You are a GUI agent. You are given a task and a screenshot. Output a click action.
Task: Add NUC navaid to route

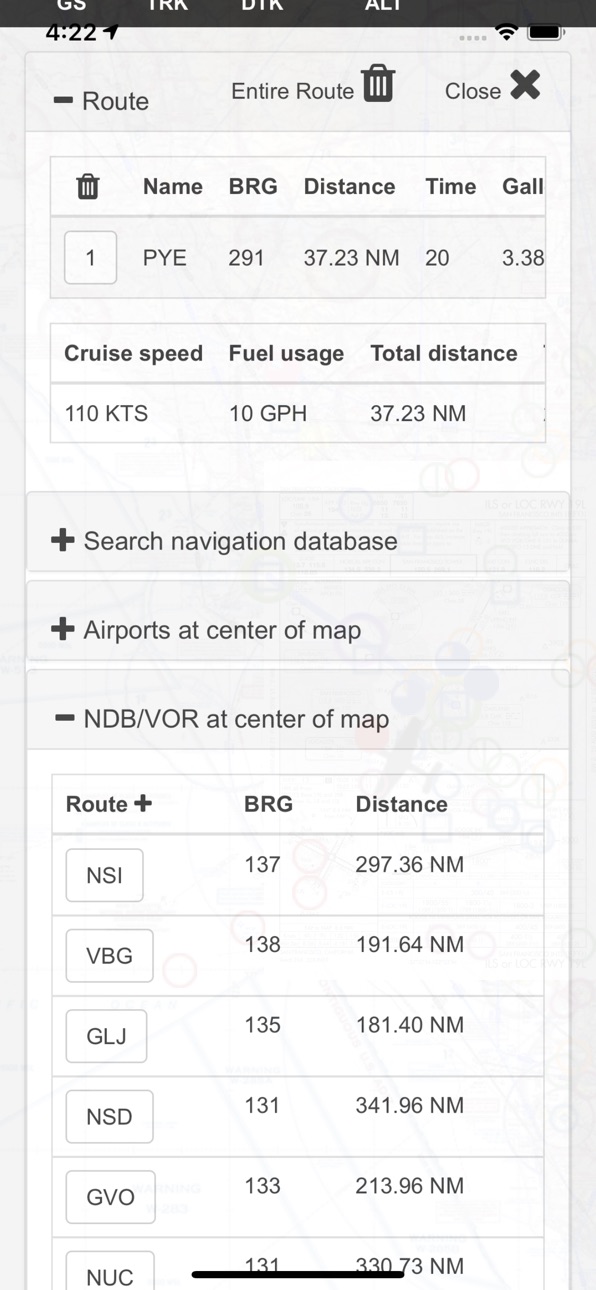click(110, 1271)
